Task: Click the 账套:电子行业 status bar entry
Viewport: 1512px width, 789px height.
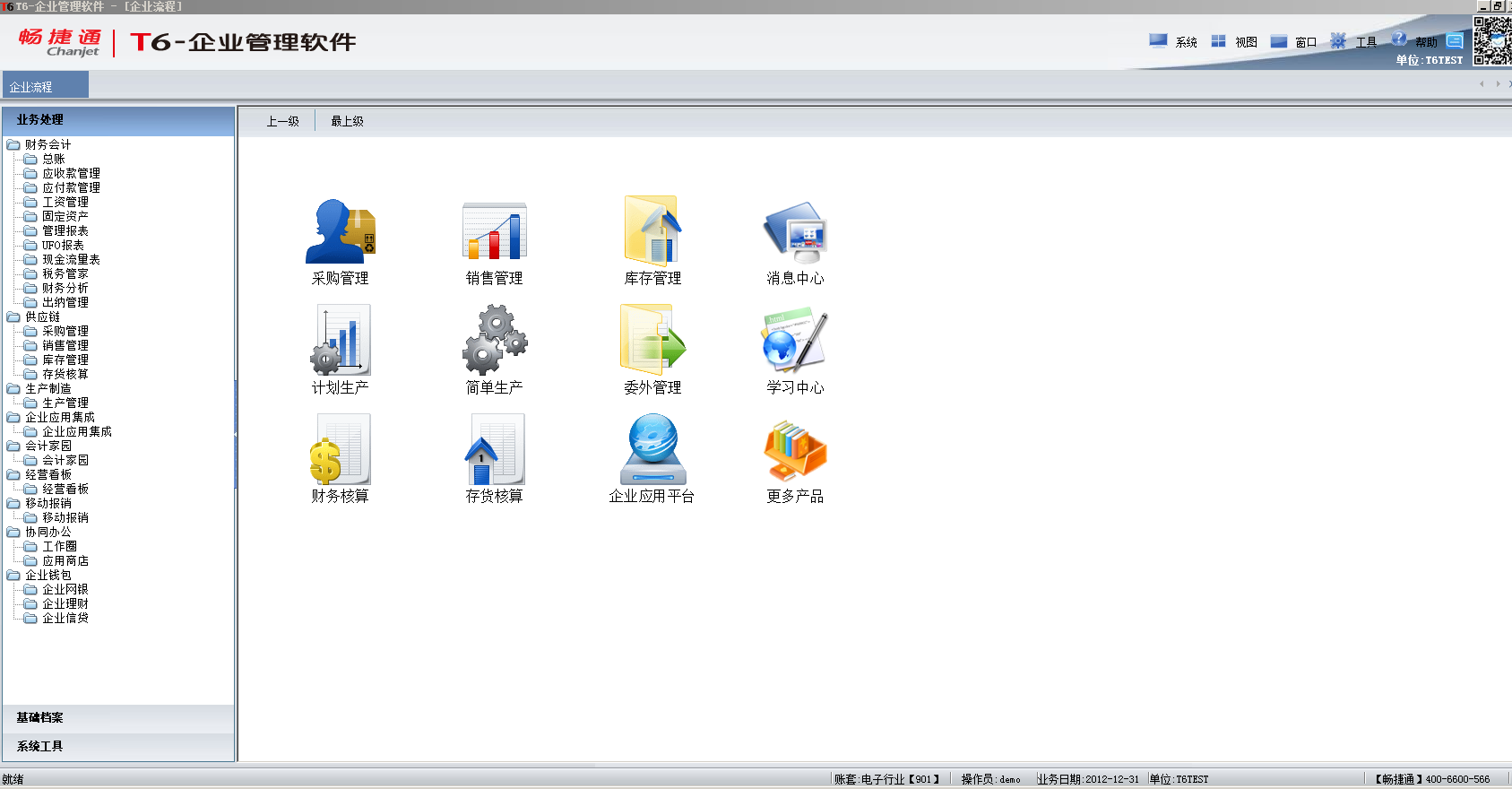Action: (886, 779)
